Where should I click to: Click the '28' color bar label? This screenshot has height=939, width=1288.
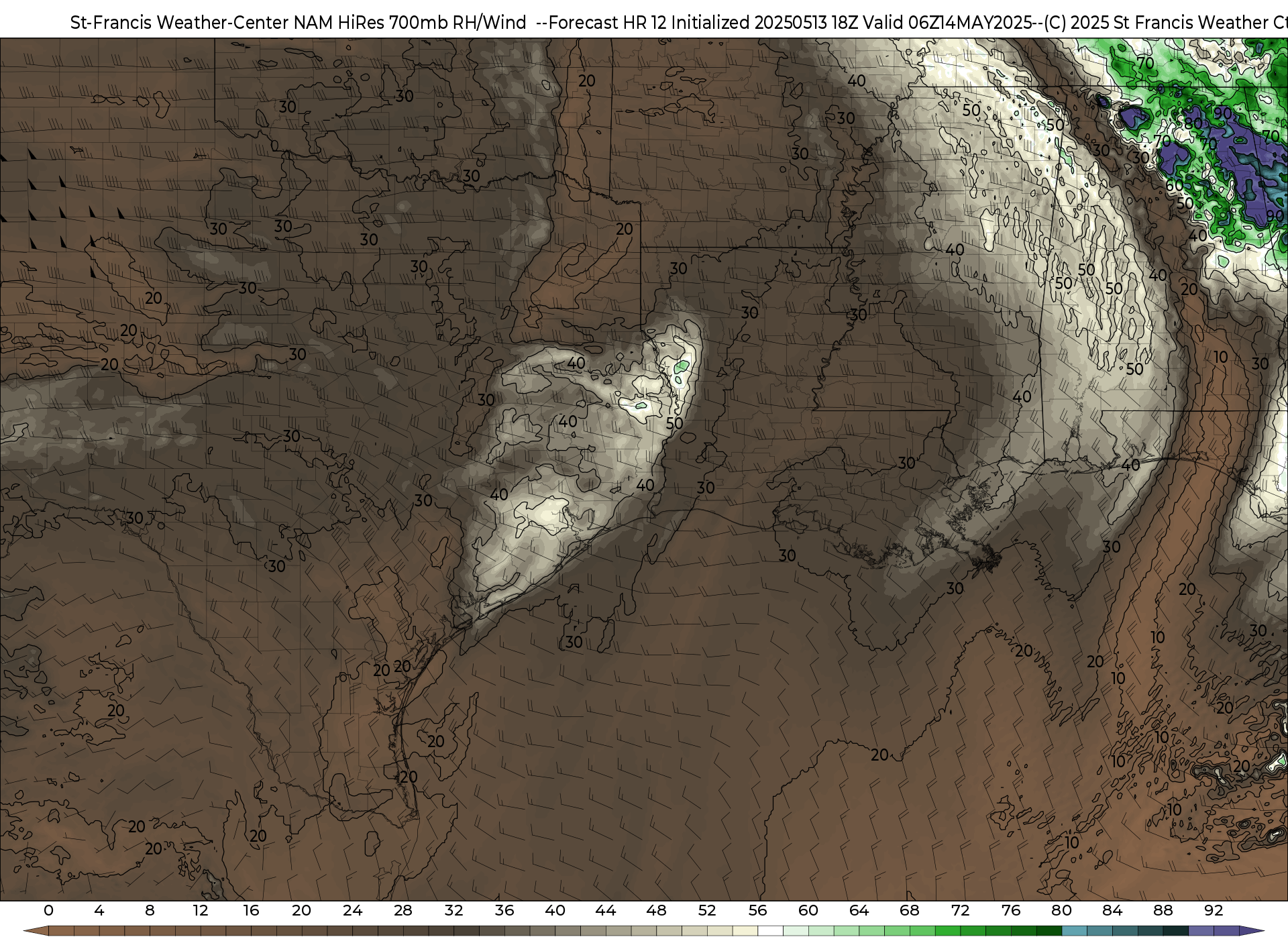coord(403,911)
